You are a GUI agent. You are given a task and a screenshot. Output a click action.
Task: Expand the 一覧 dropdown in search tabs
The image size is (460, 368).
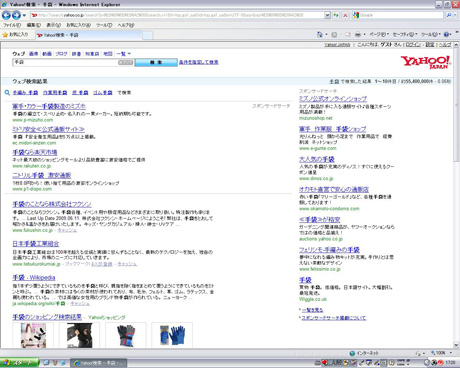[x=123, y=54]
